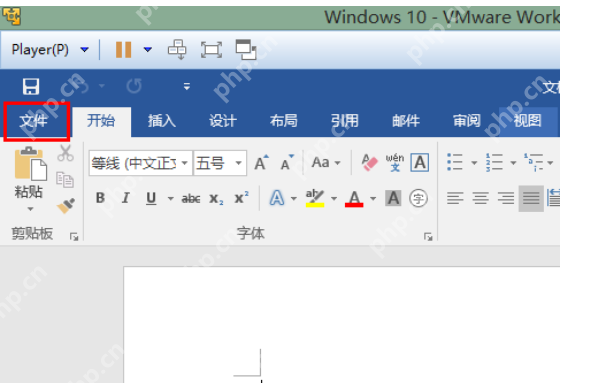Viewport: 599px width, 383px height.
Task: Switch to the 设计 (Design) tab
Action: tap(223, 121)
